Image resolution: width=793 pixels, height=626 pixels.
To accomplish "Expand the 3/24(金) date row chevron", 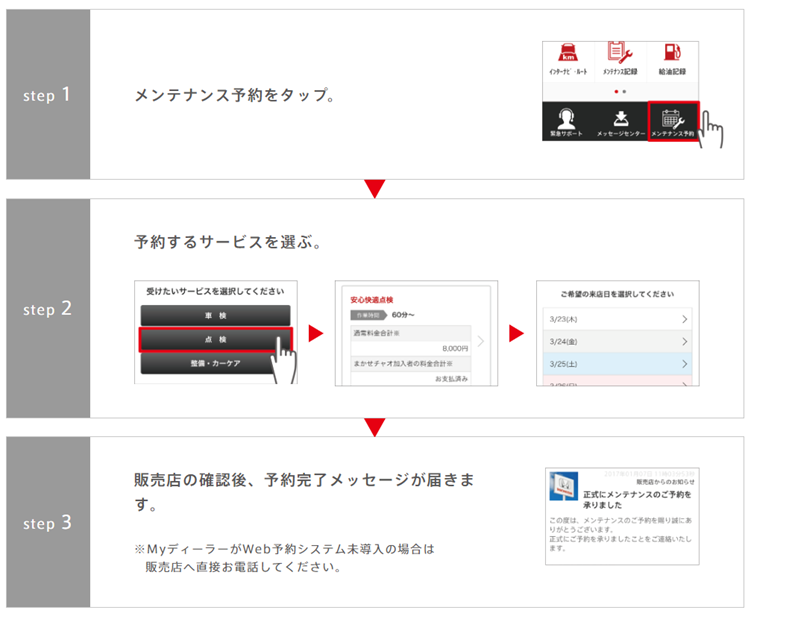I will click(684, 341).
